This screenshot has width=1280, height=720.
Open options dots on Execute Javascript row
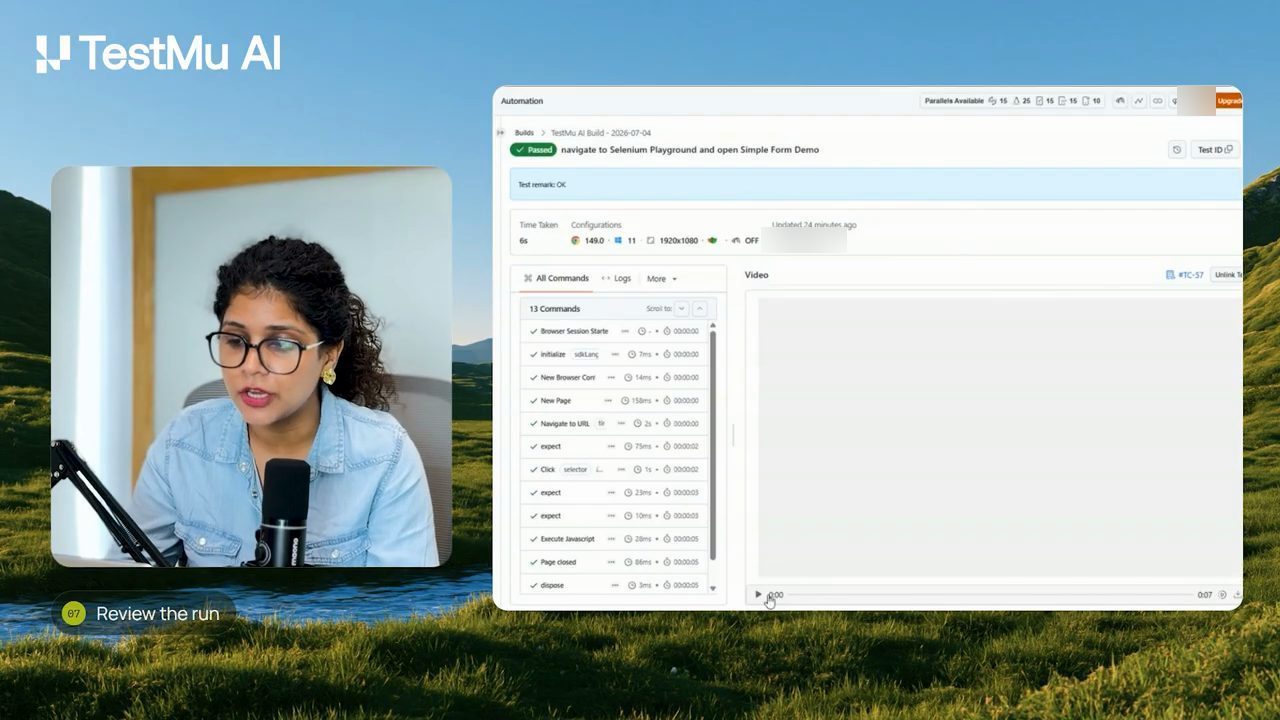(x=611, y=539)
